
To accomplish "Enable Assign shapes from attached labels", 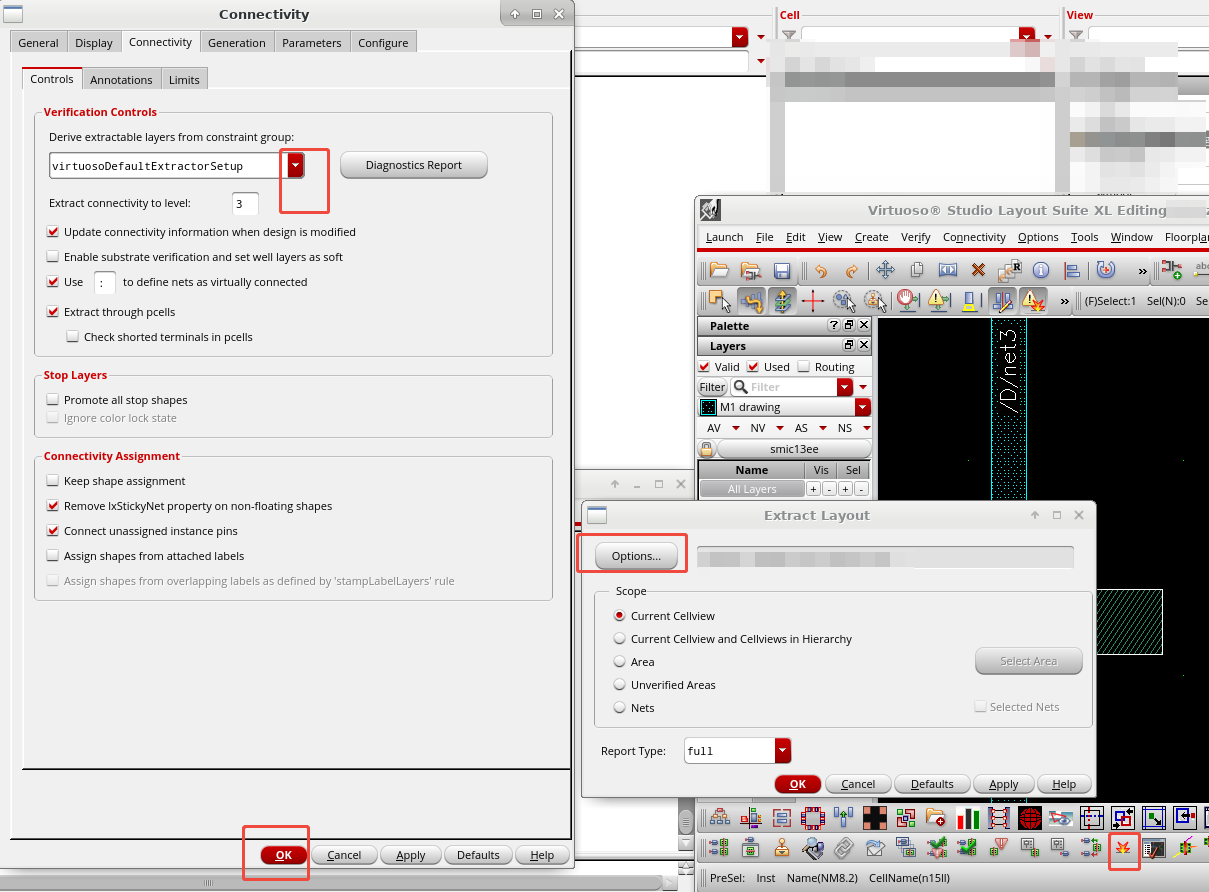I will 54,556.
